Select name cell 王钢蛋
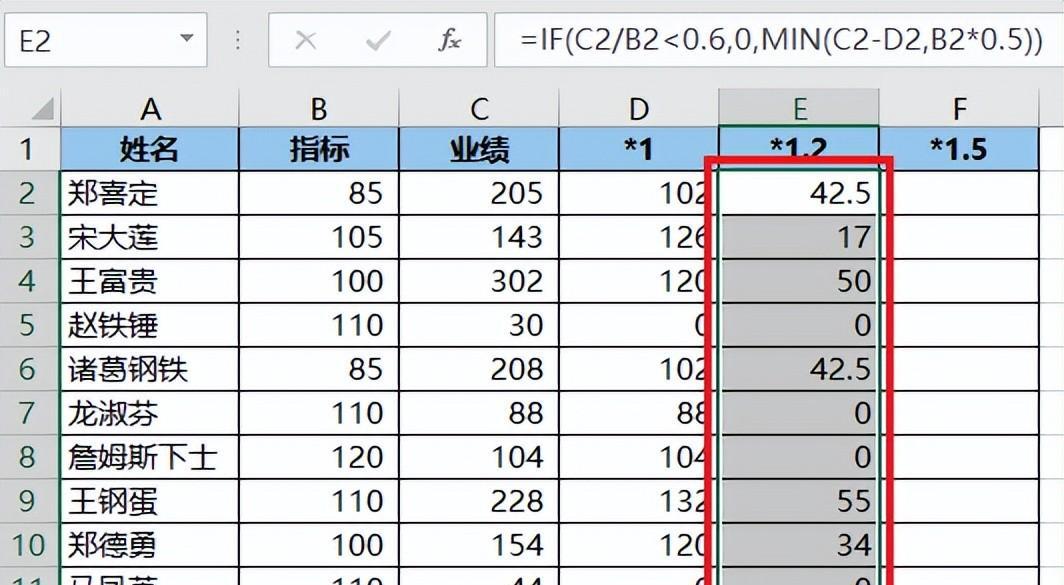The width and height of the screenshot is (1064, 585). click(x=150, y=501)
